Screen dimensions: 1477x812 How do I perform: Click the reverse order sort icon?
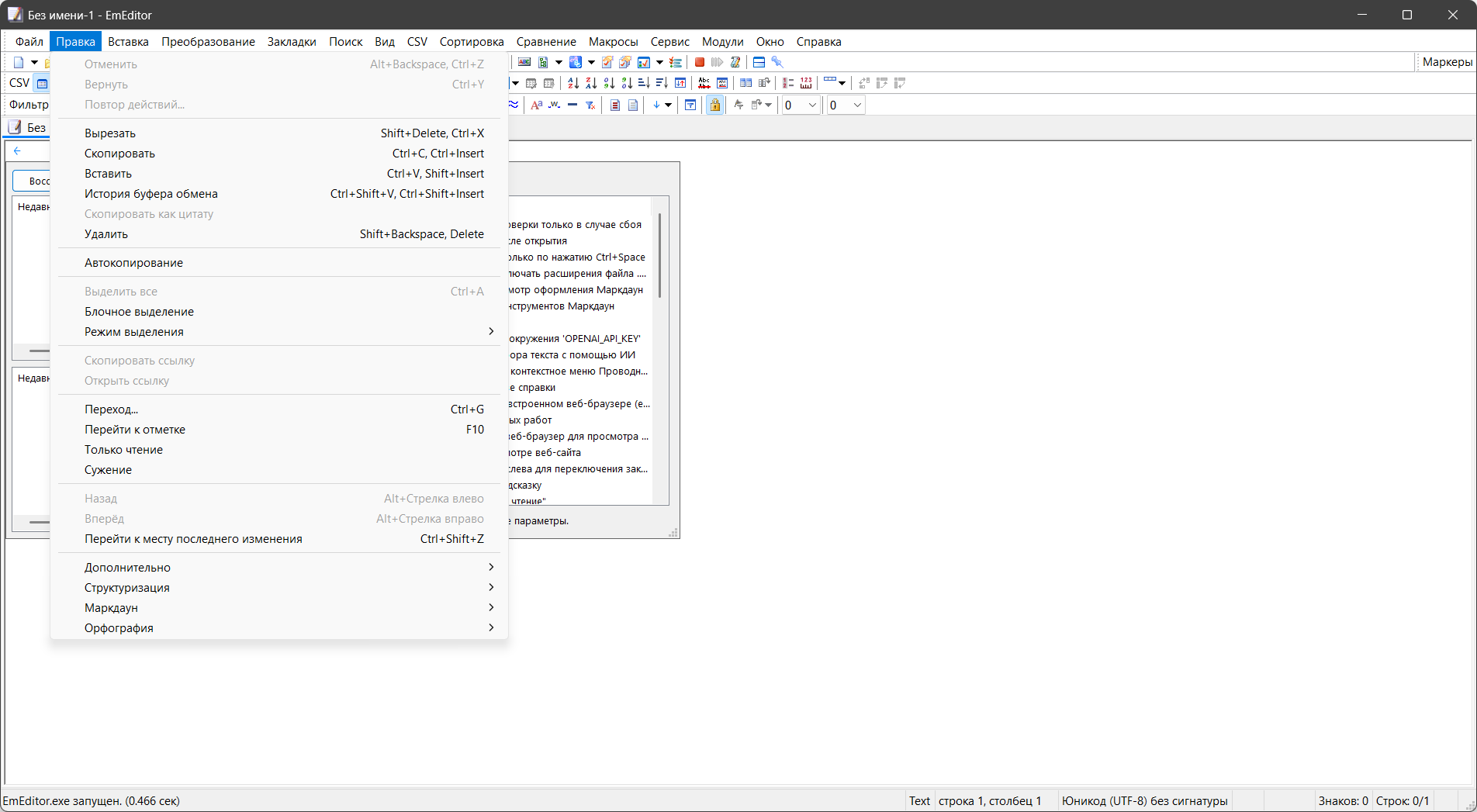click(x=680, y=83)
